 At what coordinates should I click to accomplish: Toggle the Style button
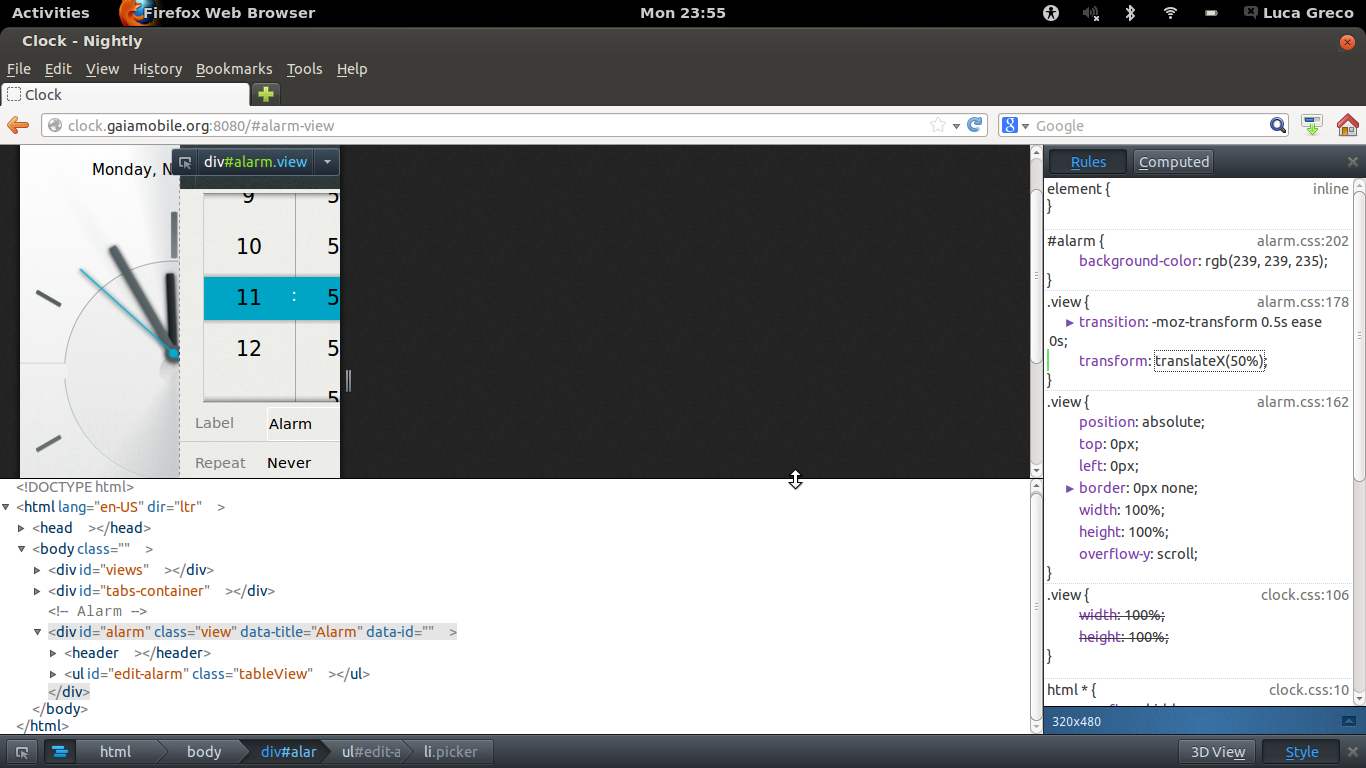point(1301,752)
